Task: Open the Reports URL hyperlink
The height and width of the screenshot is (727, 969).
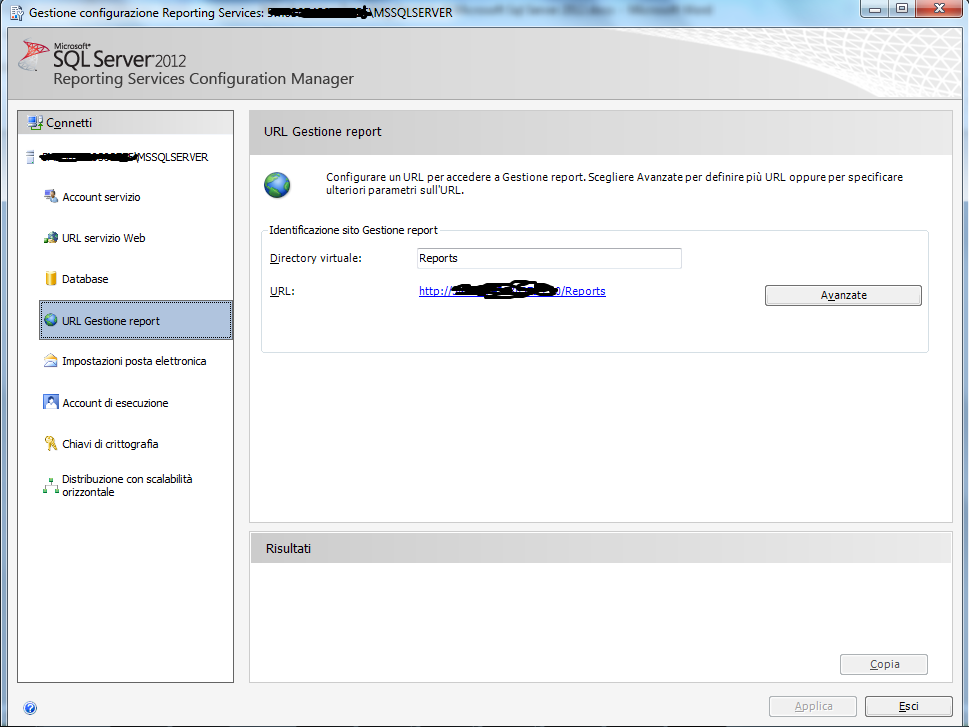Action: 512,291
